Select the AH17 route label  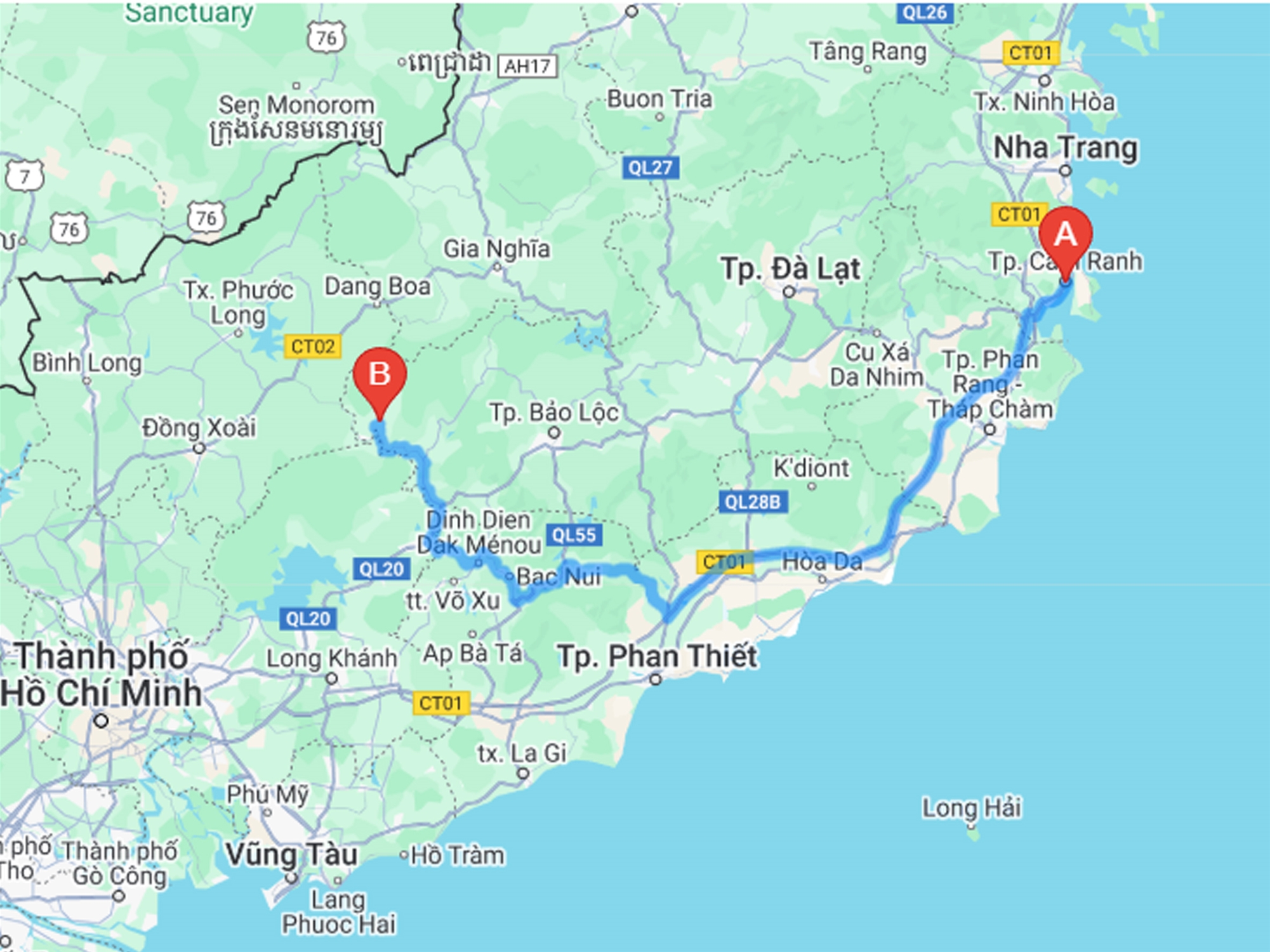click(x=527, y=66)
